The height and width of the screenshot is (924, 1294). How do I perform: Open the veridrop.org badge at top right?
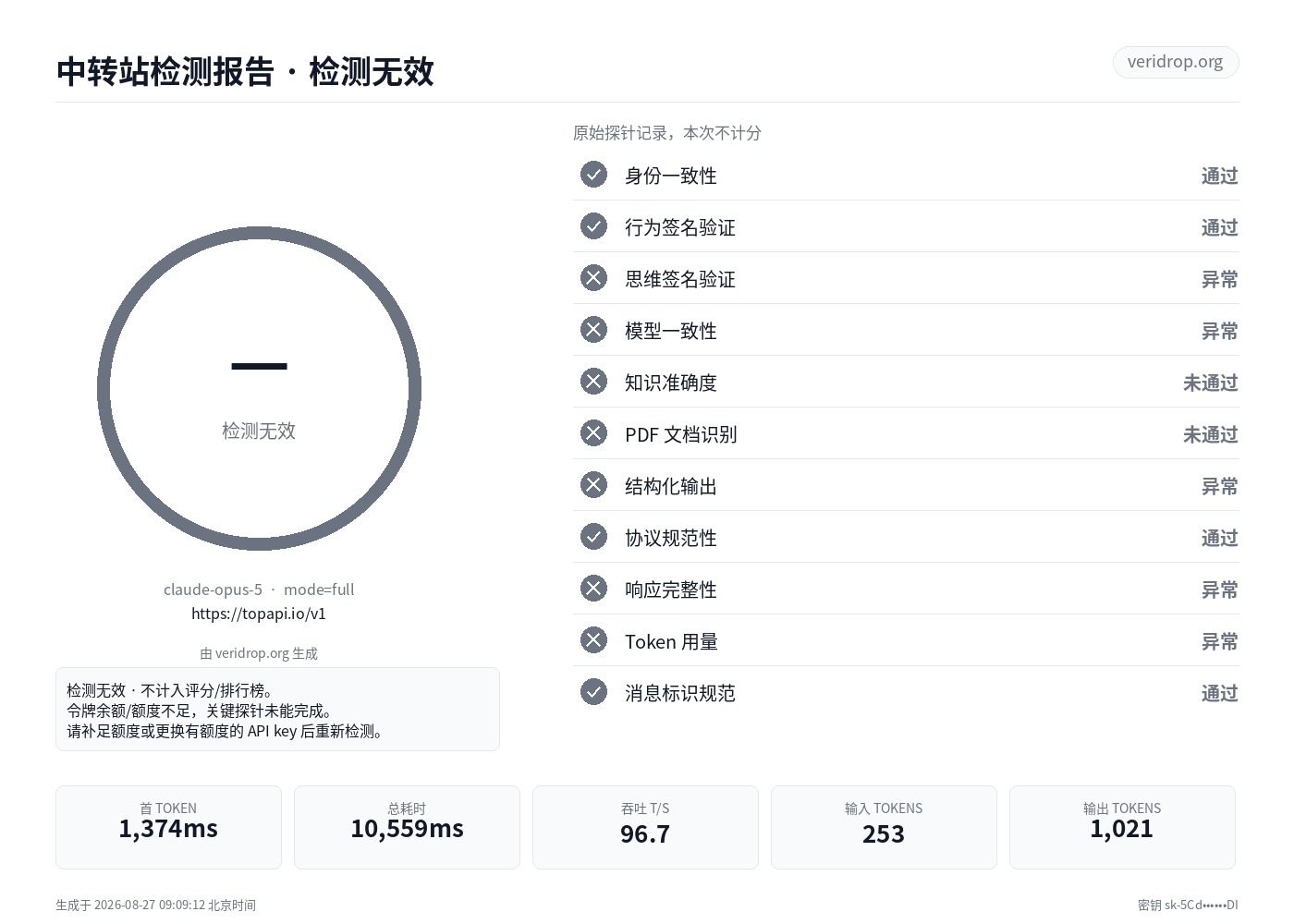tap(1175, 62)
